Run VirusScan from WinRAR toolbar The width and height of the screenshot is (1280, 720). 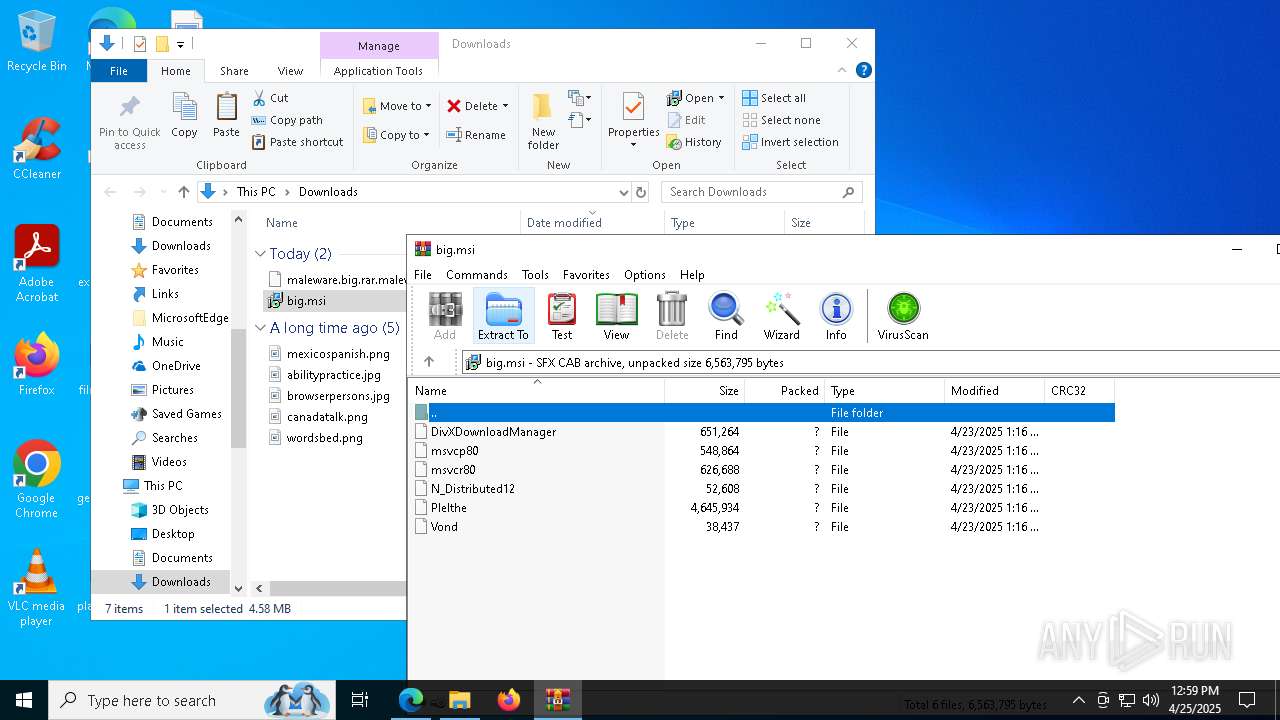pyautogui.click(x=903, y=316)
